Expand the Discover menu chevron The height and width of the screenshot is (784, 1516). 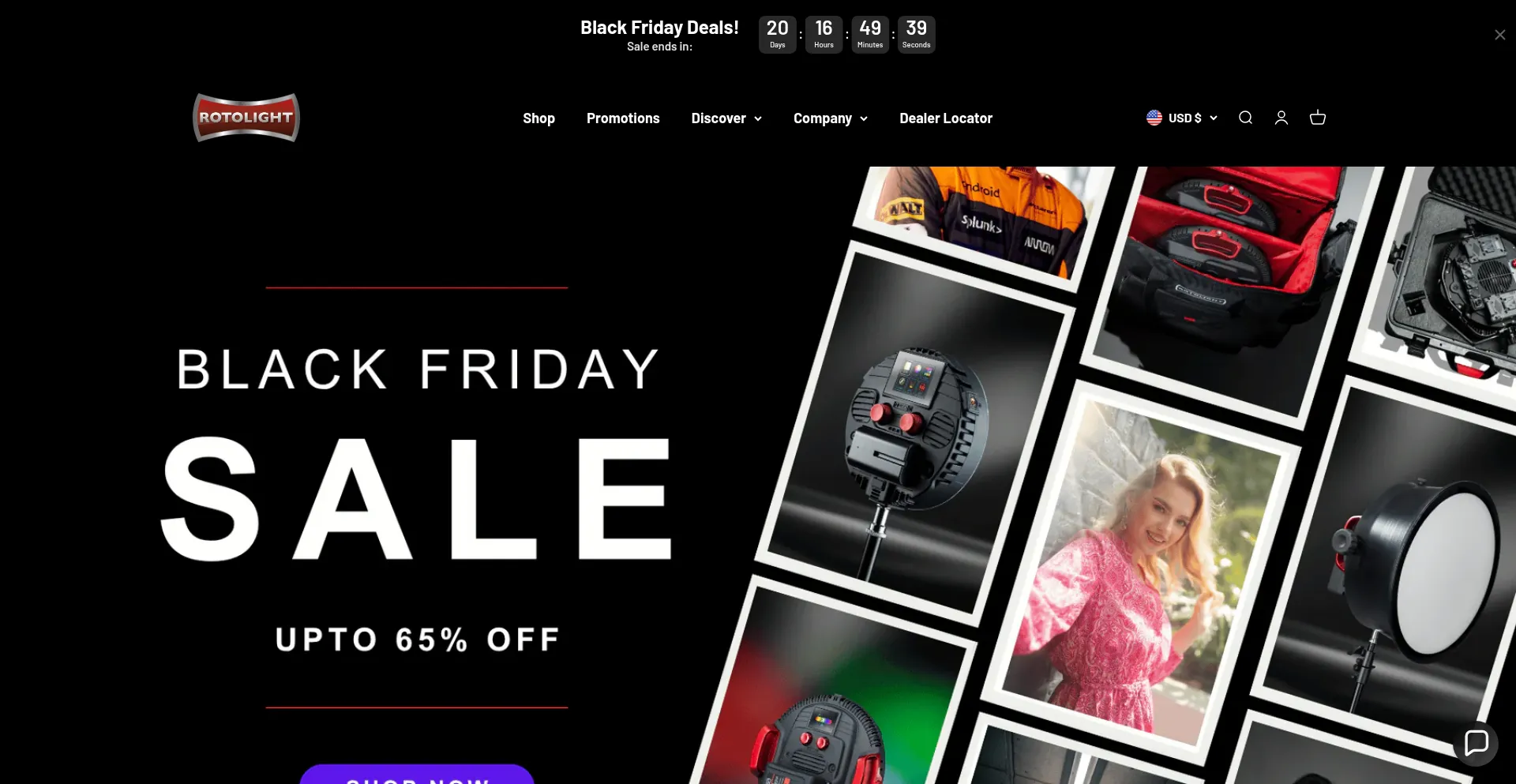pyautogui.click(x=758, y=118)
